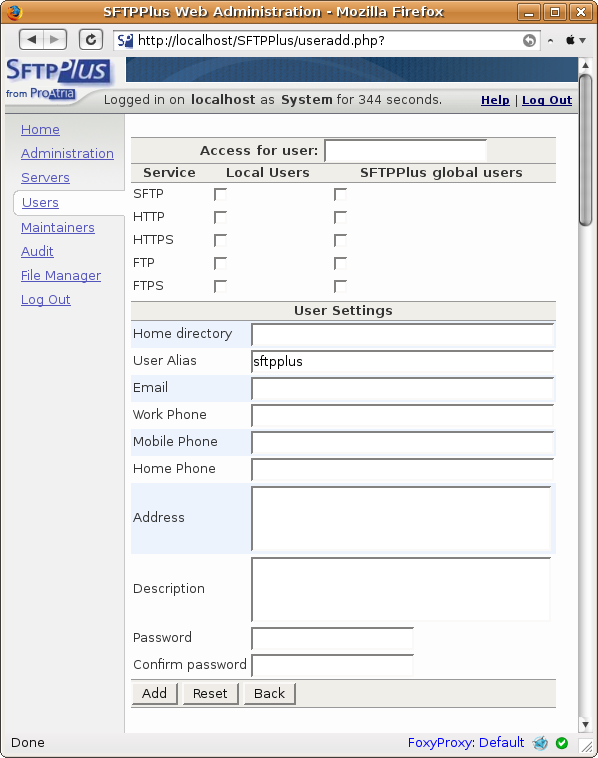
Task: Click the fish icon in the status bar
Action: coord(540,743)
